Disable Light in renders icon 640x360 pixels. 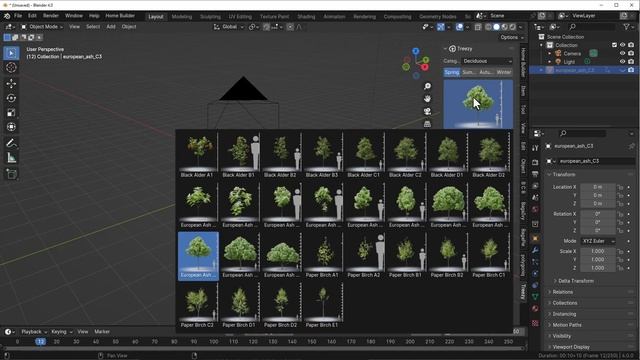coord(631,62)
